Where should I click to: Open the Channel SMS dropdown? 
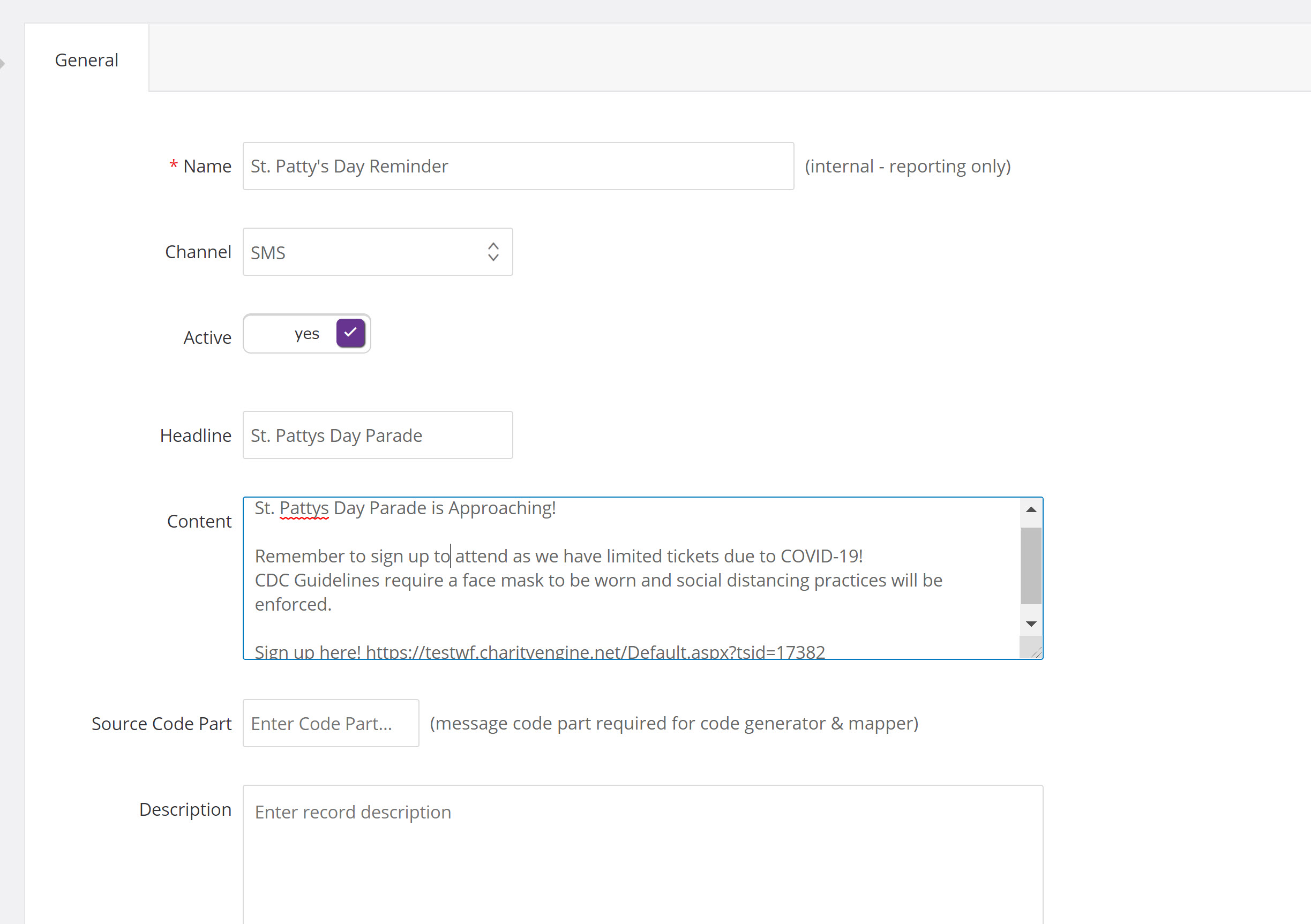click(377, 252)
